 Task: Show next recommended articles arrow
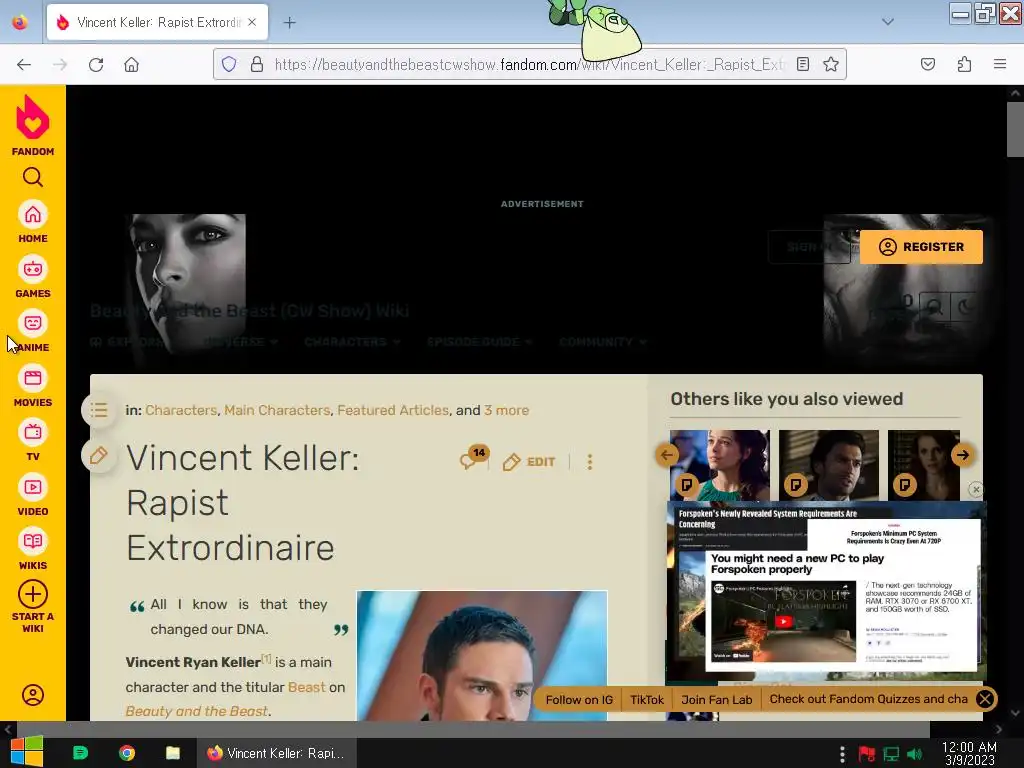963,455
